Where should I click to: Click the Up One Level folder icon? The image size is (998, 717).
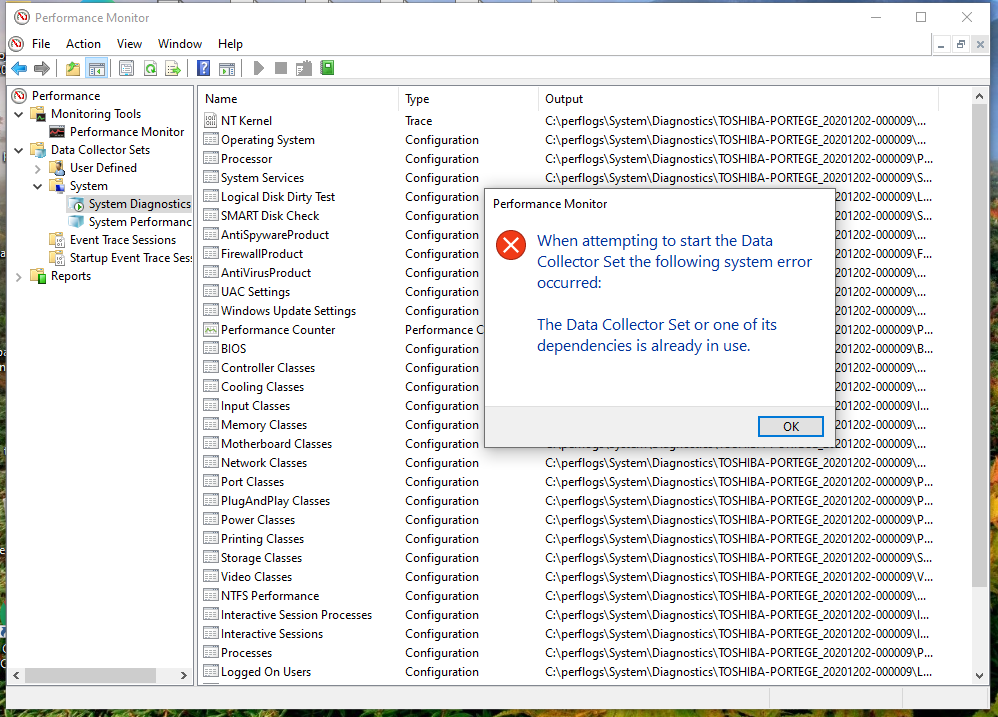point(73,68)
